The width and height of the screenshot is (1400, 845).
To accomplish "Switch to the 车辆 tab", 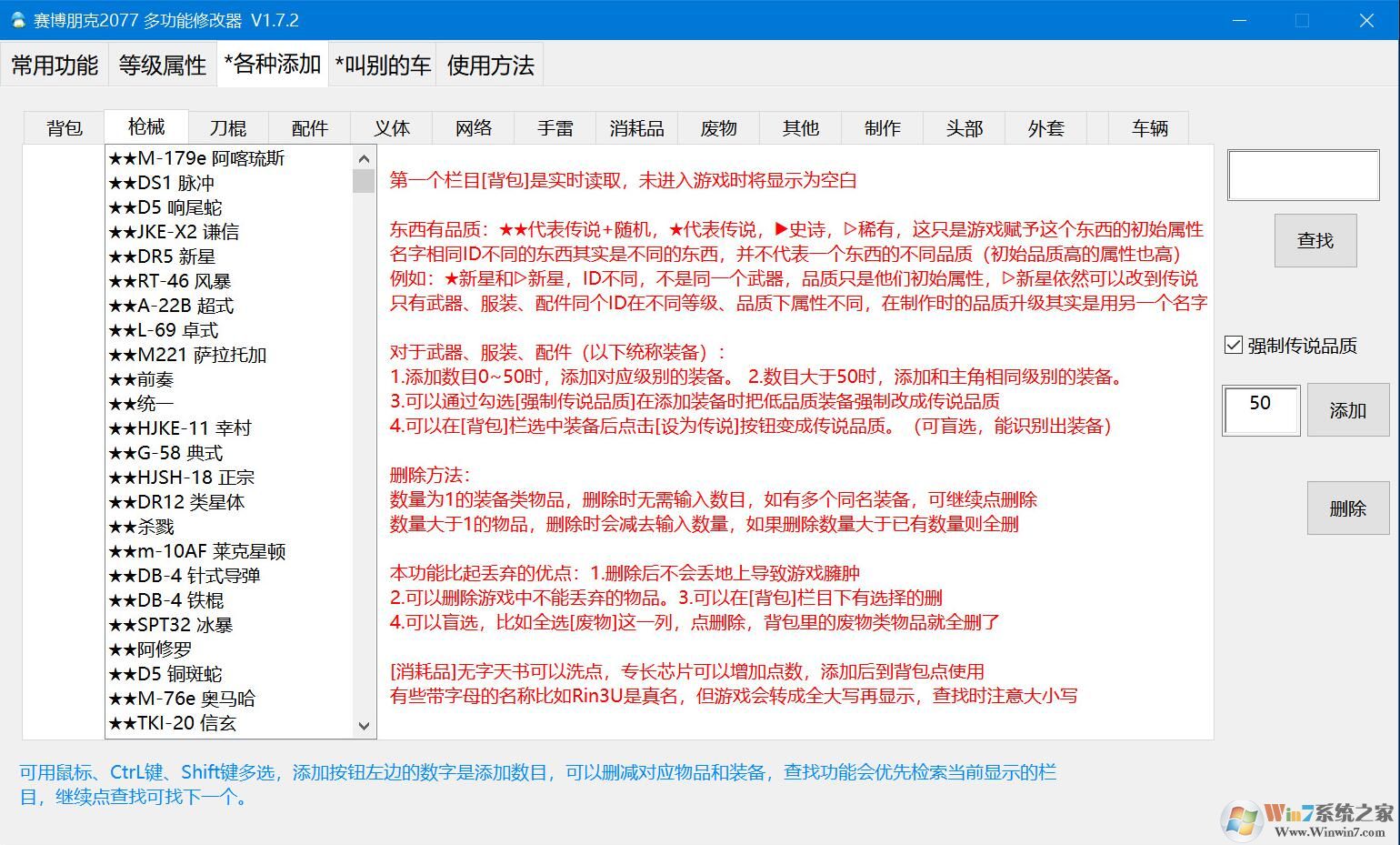I will click(x=1148, y=127).
